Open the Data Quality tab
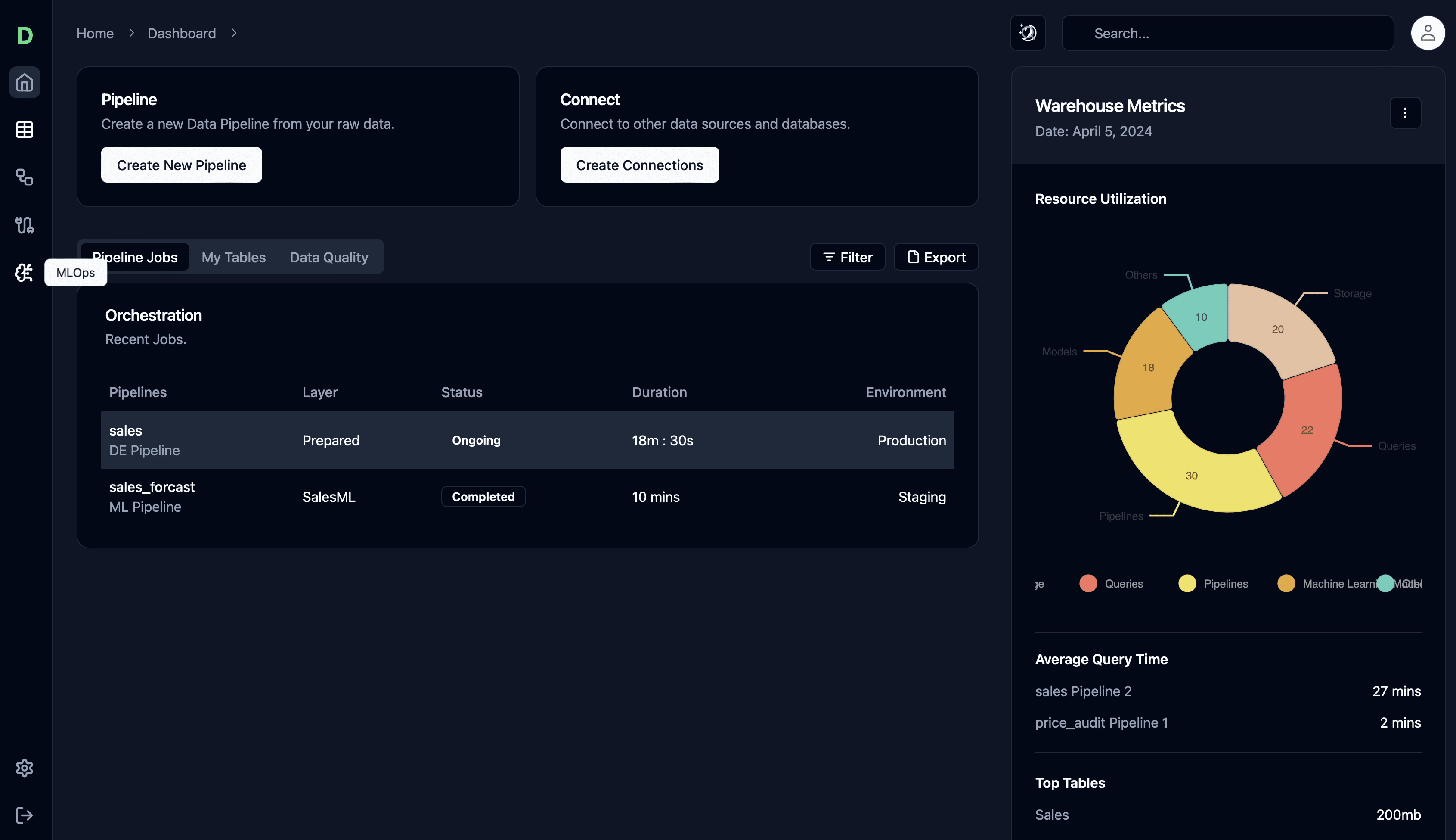The image size is (1456, 840). click(328, 257)
